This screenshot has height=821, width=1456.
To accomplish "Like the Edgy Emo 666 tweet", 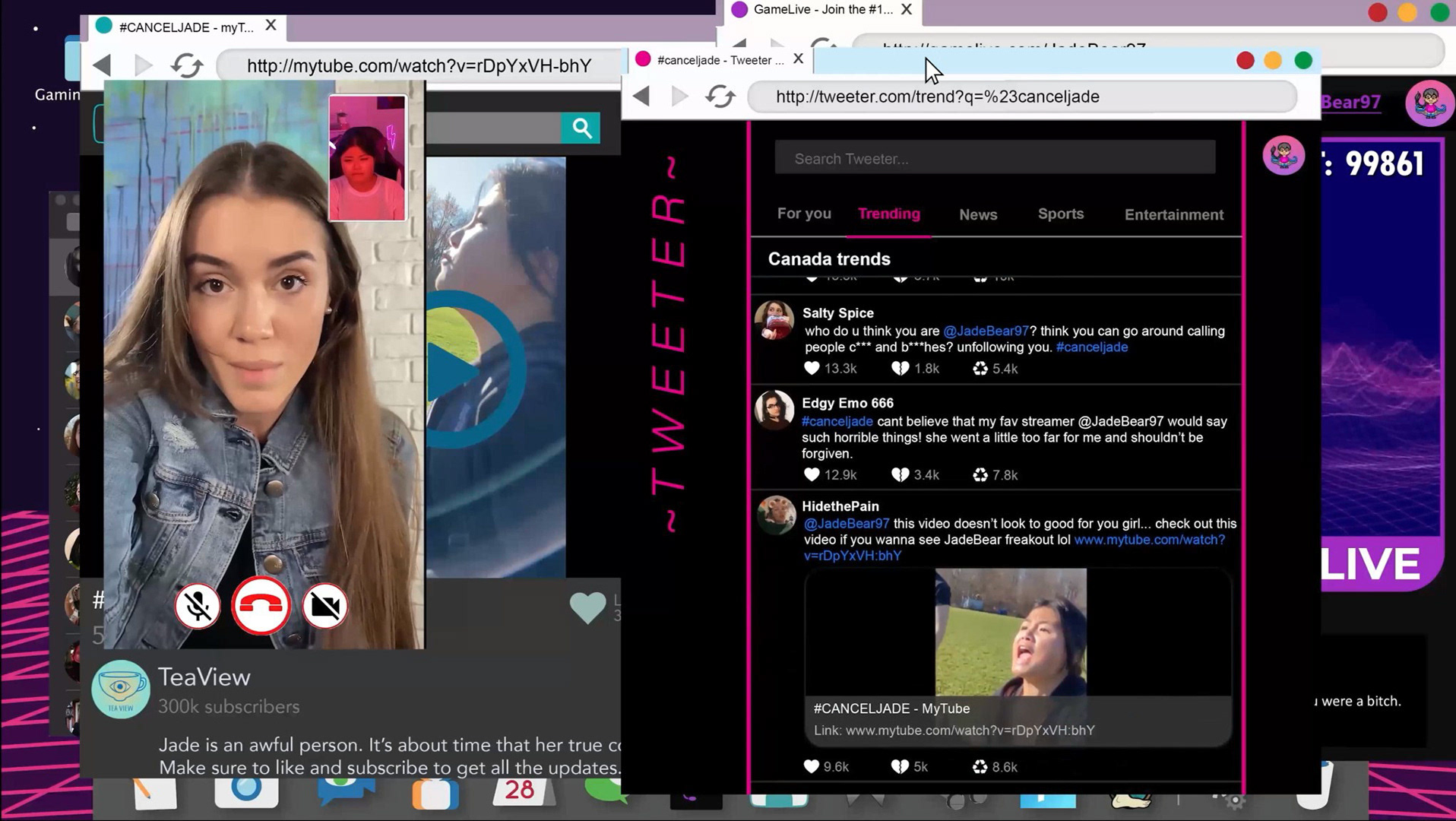I will pos(812,474).
